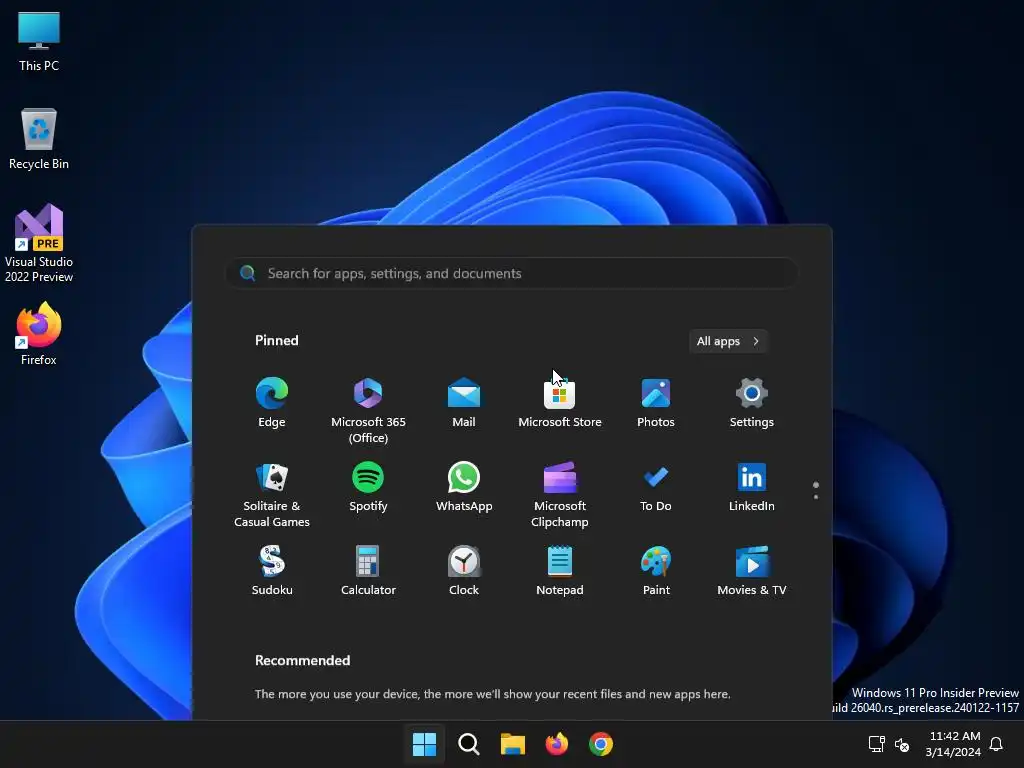The height and width of the screenshot is (768, 1024).
Task: Open the network status tray icon
Action: (876, 744)
